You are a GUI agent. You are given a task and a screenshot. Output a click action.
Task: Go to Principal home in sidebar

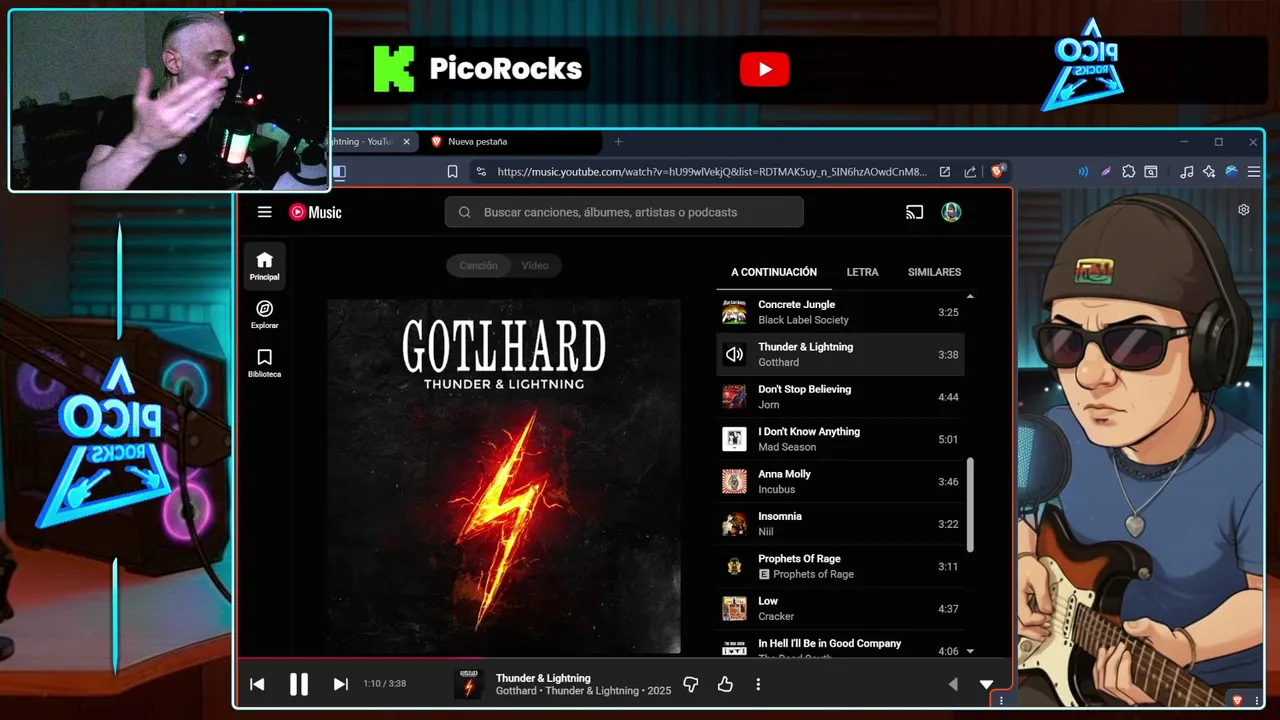click(x=264, y=266)
